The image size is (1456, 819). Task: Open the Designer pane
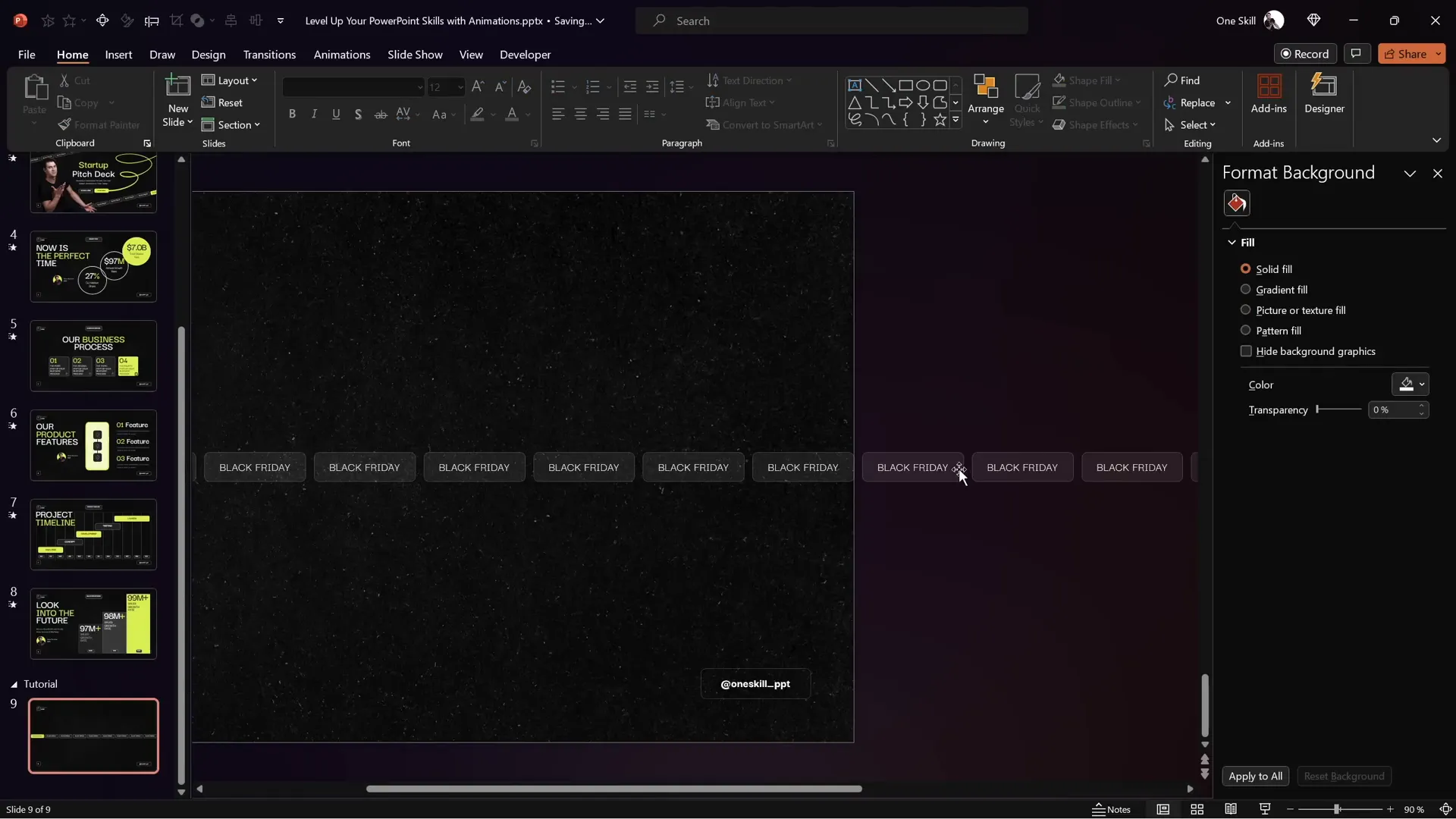1324,94
